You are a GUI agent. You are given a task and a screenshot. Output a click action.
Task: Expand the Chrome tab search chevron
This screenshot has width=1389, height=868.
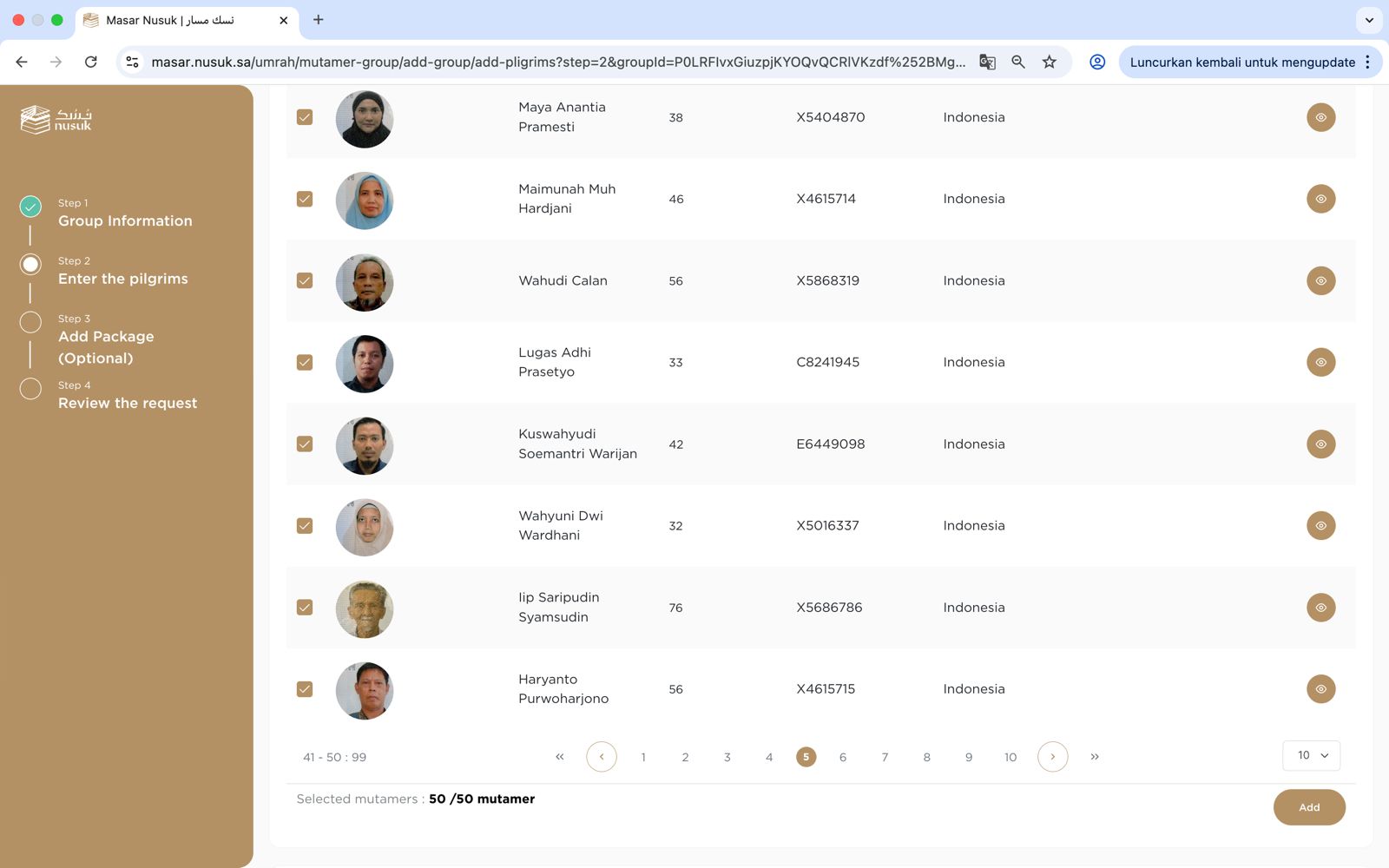click(1369, 20)
